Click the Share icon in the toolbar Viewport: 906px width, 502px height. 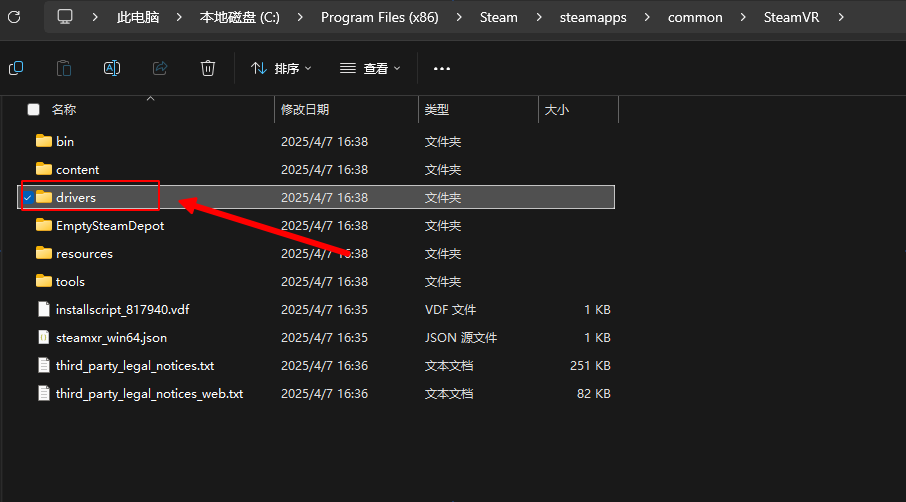point(160,68)
